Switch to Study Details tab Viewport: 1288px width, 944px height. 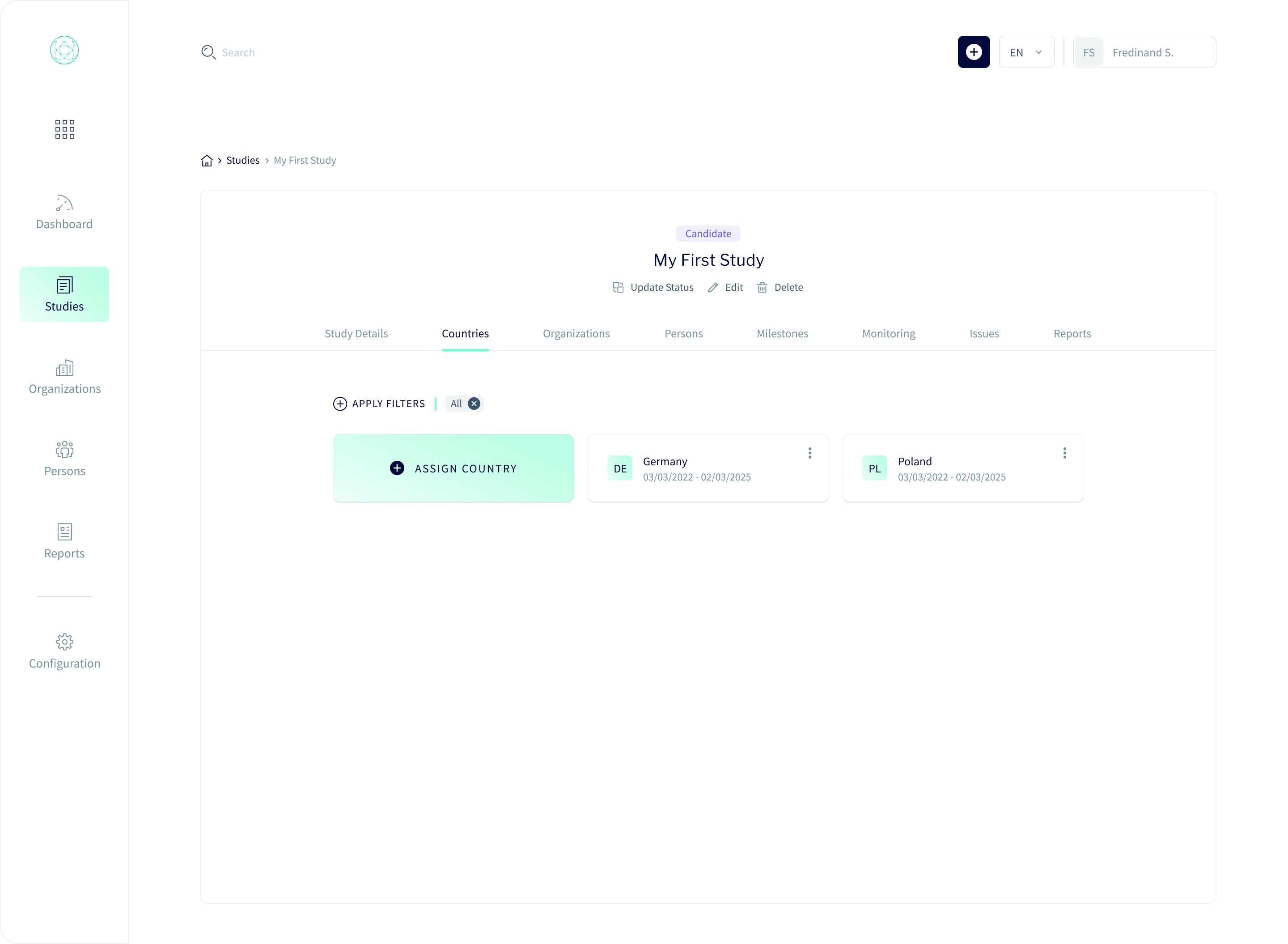[356, 334]
